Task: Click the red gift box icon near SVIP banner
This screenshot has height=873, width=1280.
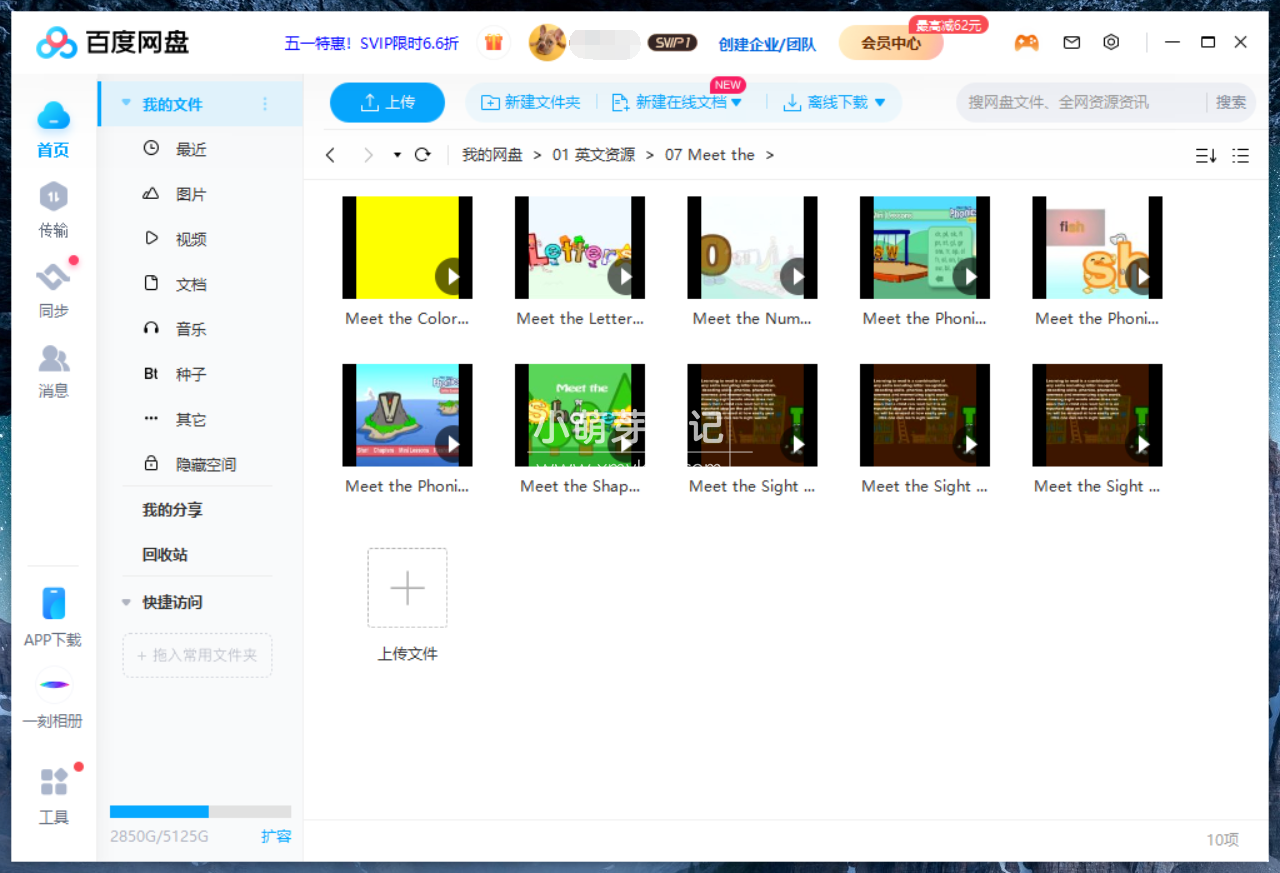Action: tap(493, 42)
